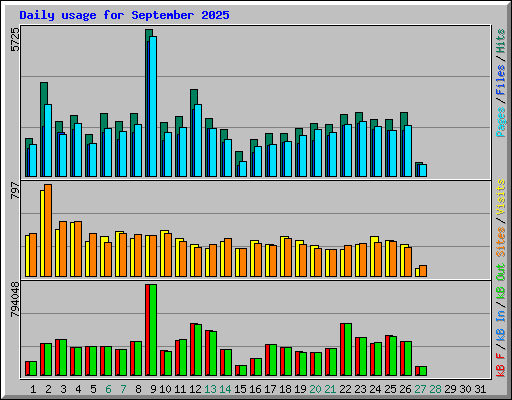This screenshot has height=400, width=512.
Task: Click day label 9 on the x-axis
Action: pyautogui.click(x=153, y=389)
